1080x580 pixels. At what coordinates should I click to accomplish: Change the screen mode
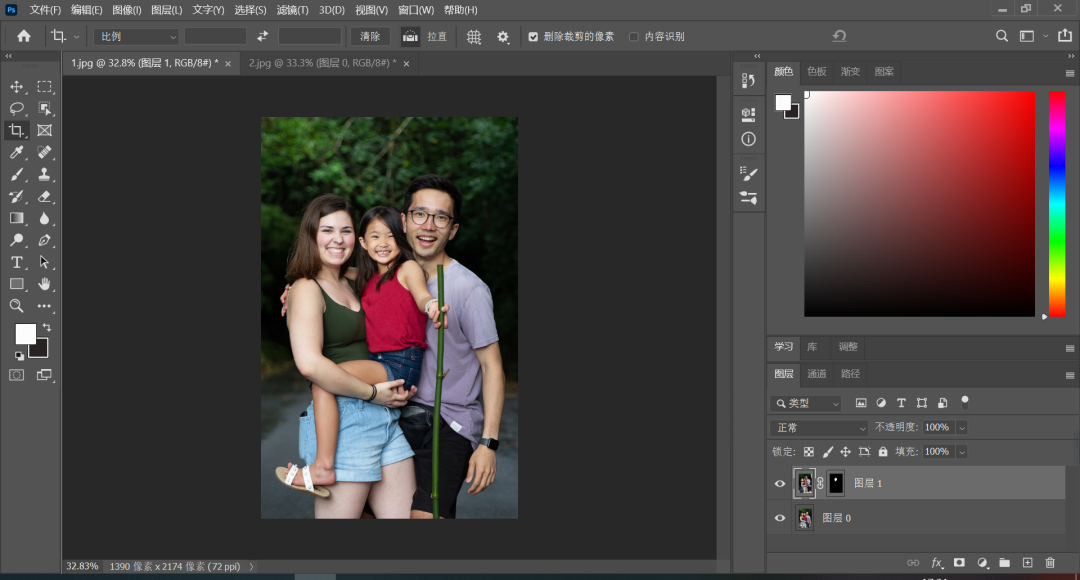pyautogui.click(x=45, y=375)
